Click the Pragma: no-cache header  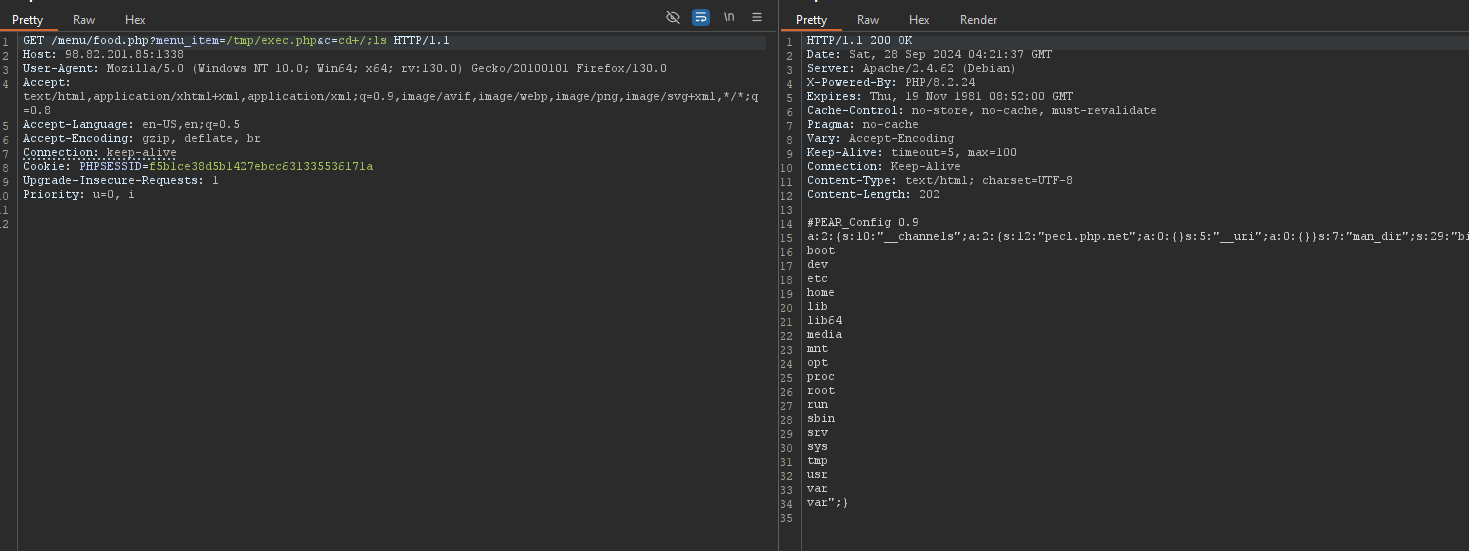coord(862,125)
